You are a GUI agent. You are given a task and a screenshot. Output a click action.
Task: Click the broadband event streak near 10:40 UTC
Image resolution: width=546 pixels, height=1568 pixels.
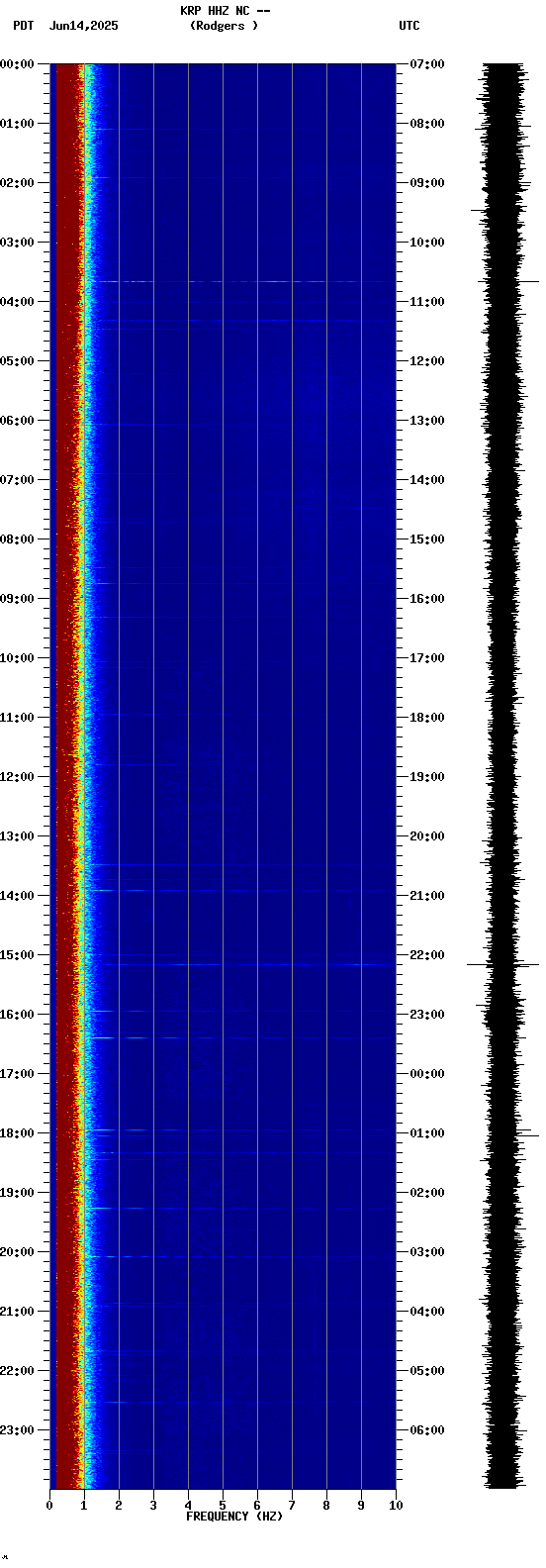(x=240, y=282)
